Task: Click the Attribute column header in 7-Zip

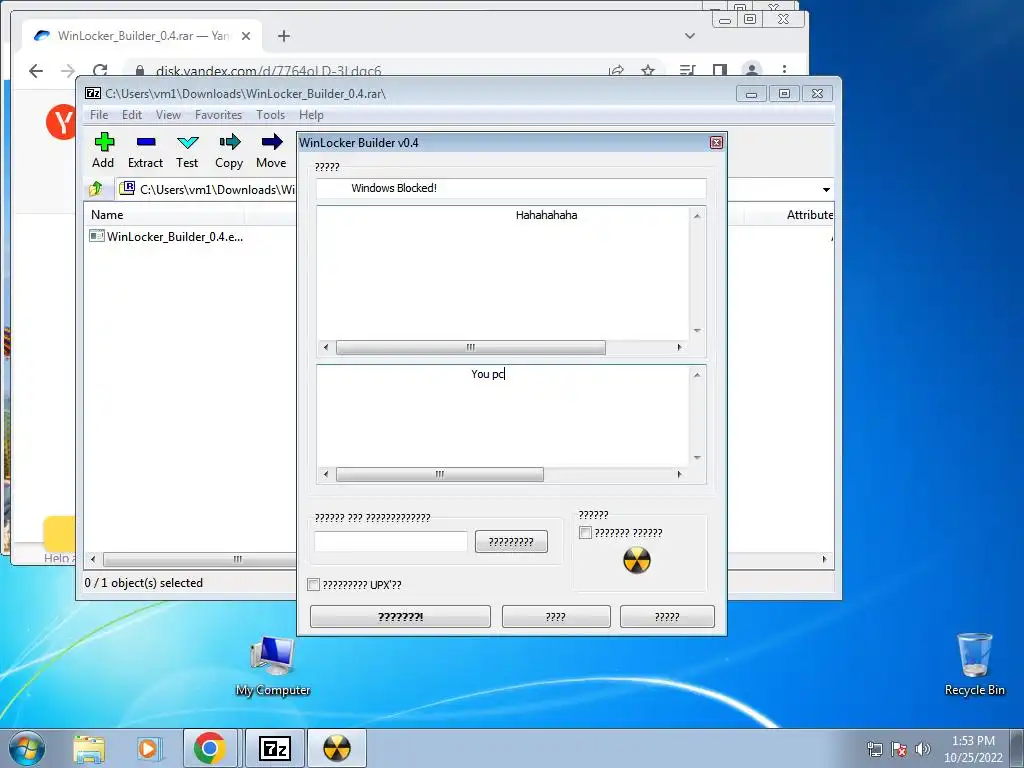Action: (809, 215)
